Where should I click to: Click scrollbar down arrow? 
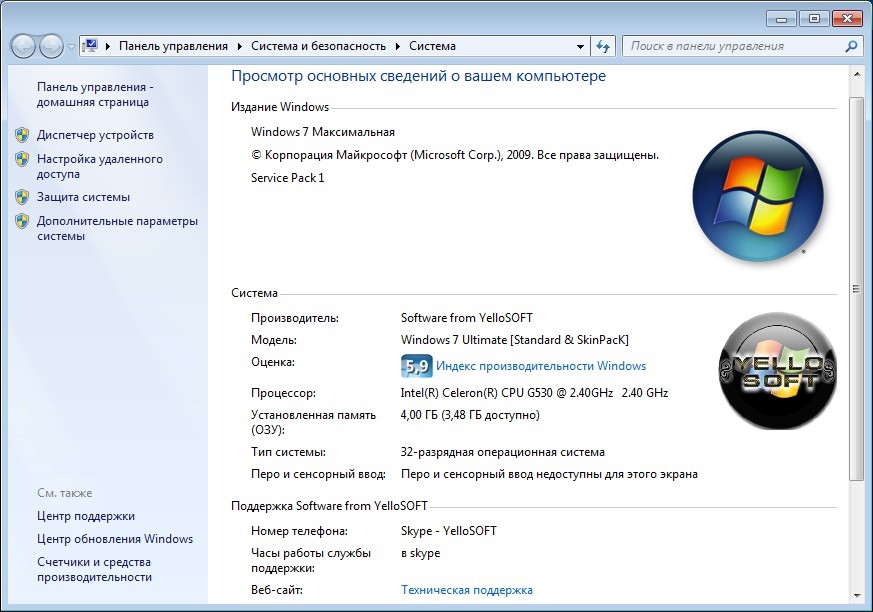[856, 596]
